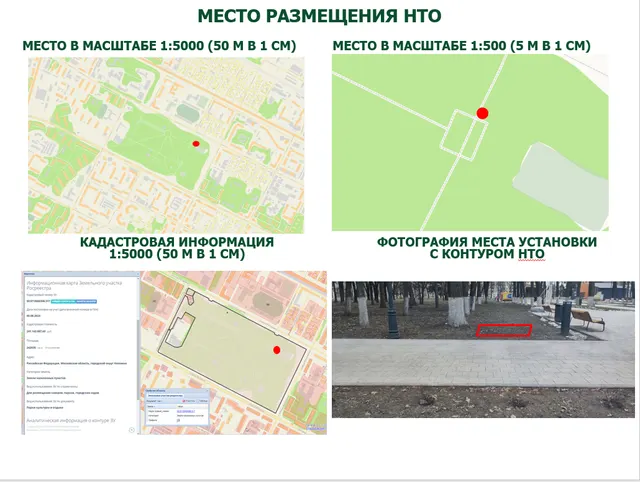Click heading 'КАДАСТРОВАЯ ИНФОРМАЦИЯ'
The width and height of the screenshot is (640, 482).
(x=177, y=242)
